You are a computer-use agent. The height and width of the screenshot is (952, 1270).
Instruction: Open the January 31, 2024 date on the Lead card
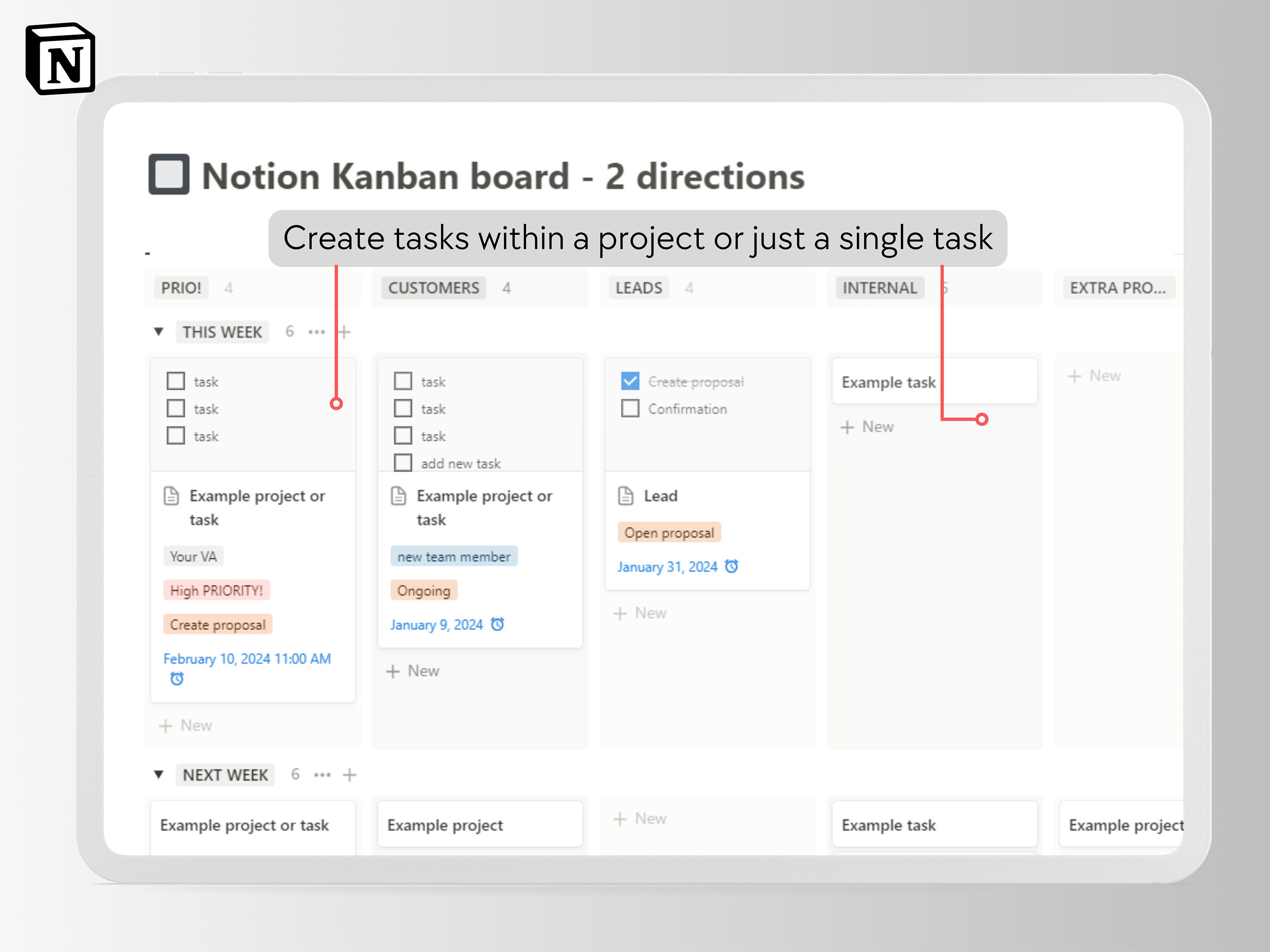[668, 567]
